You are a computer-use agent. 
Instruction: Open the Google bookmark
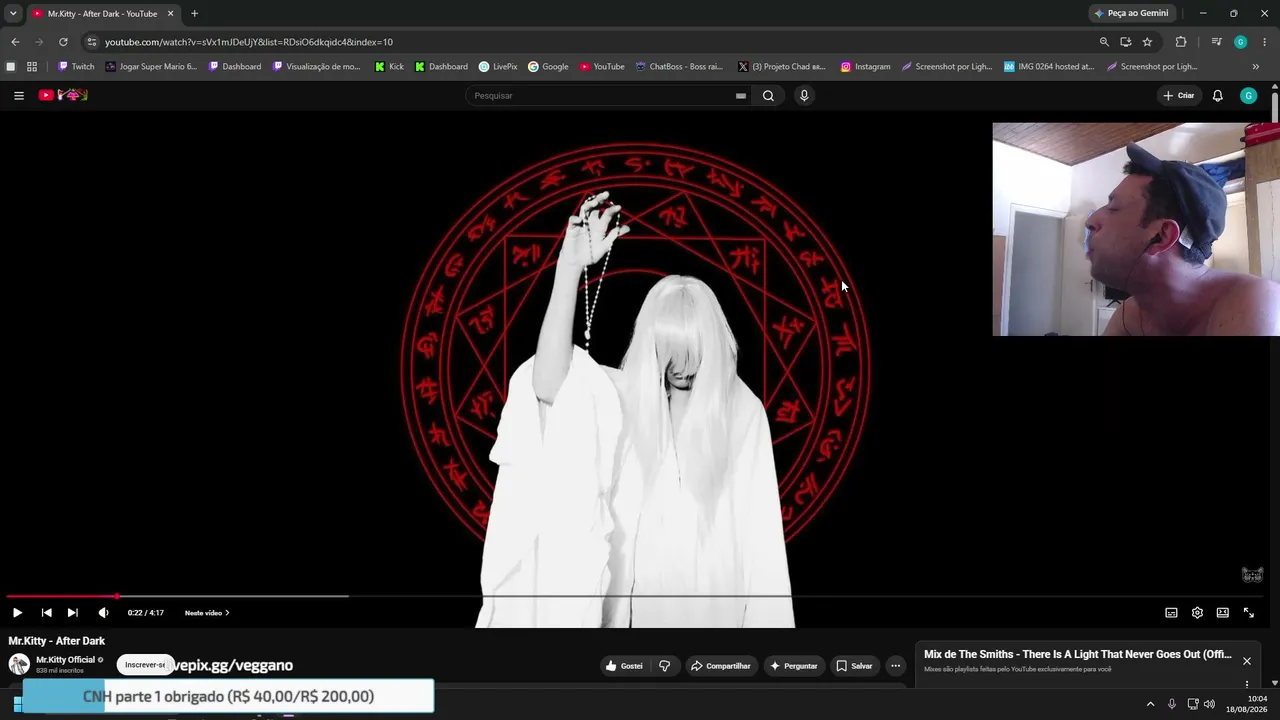pos(548,67)
